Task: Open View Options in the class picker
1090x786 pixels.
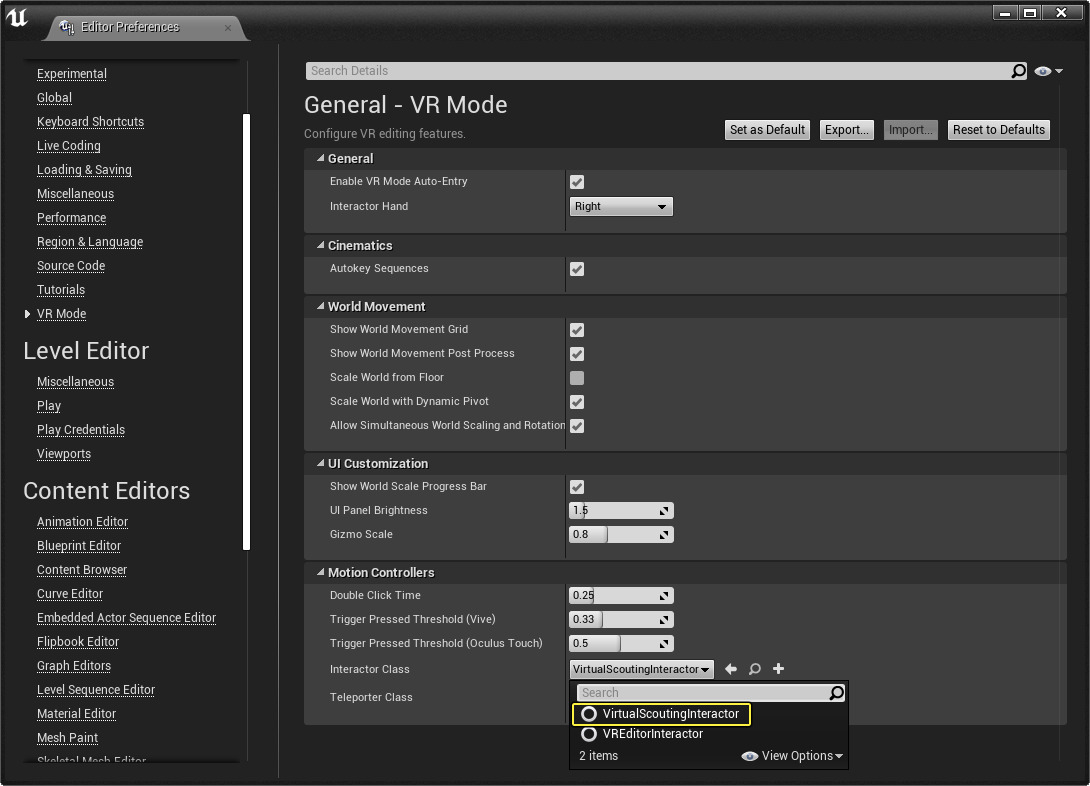Action: [793, 756]
